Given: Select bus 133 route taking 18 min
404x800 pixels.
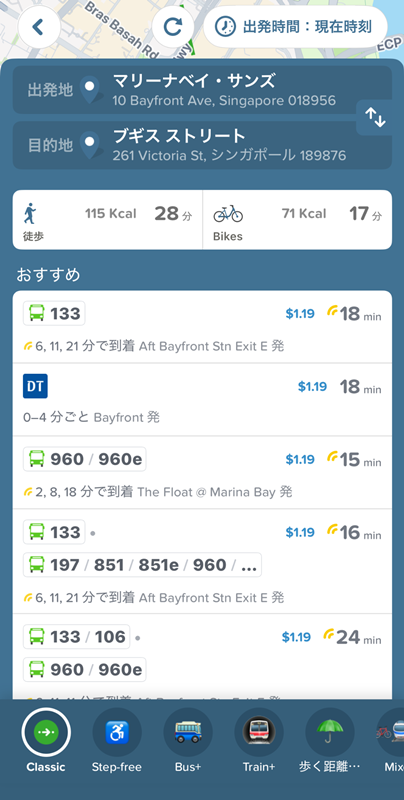Looking at the screenshot, I should [x=202, y=327].
